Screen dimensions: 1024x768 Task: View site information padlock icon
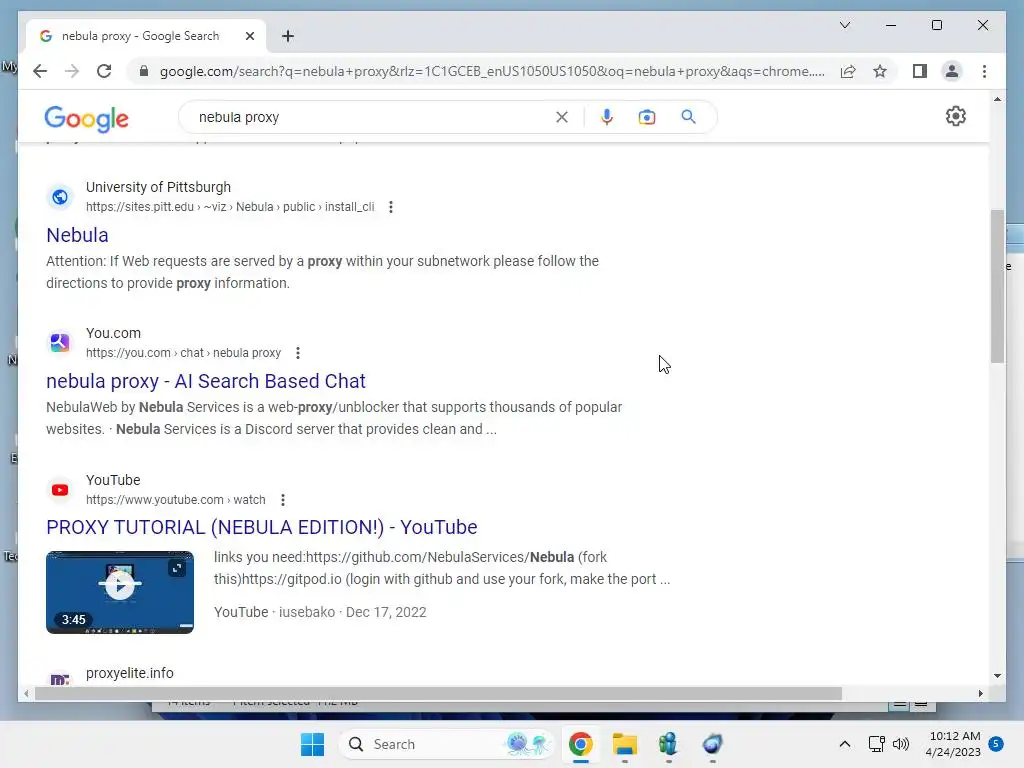tap(144, 71)
